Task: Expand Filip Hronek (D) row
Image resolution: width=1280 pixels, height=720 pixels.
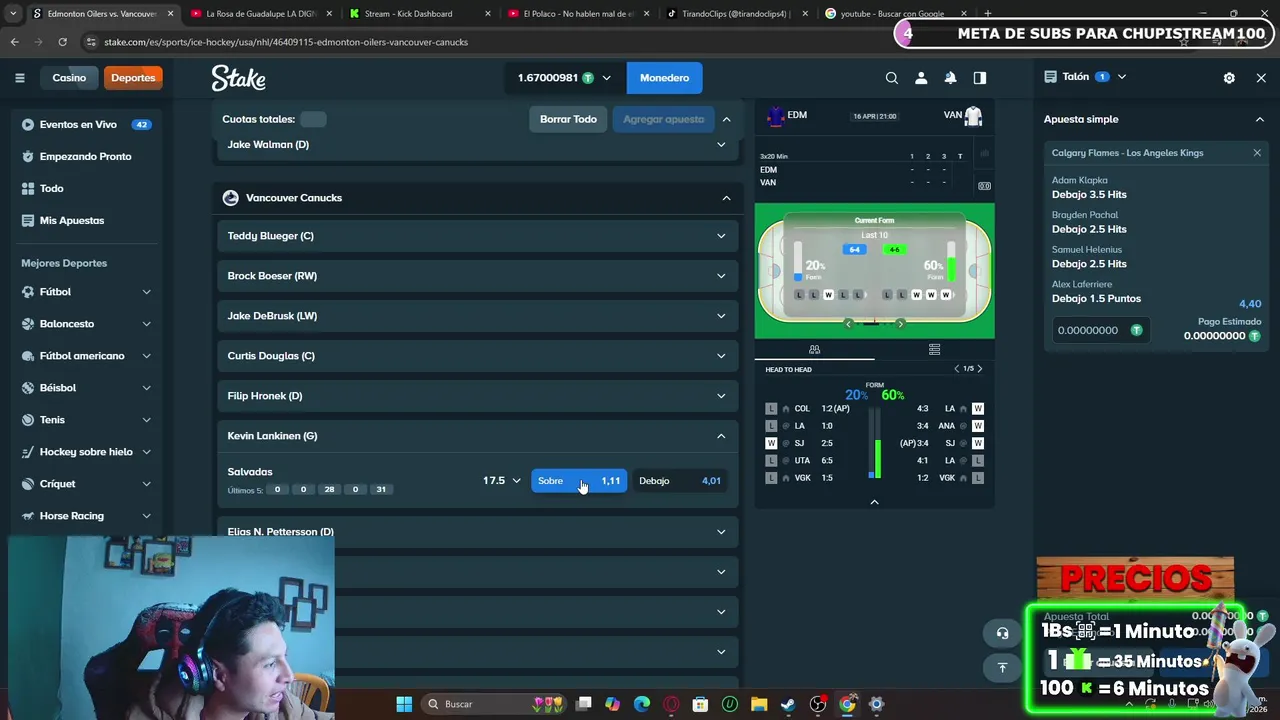Action: [x=477, y=396]
